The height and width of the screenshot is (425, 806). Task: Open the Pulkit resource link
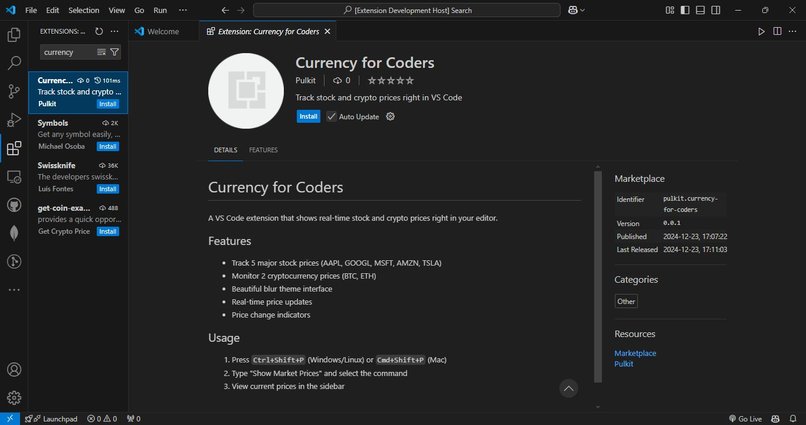click(624, 364)
